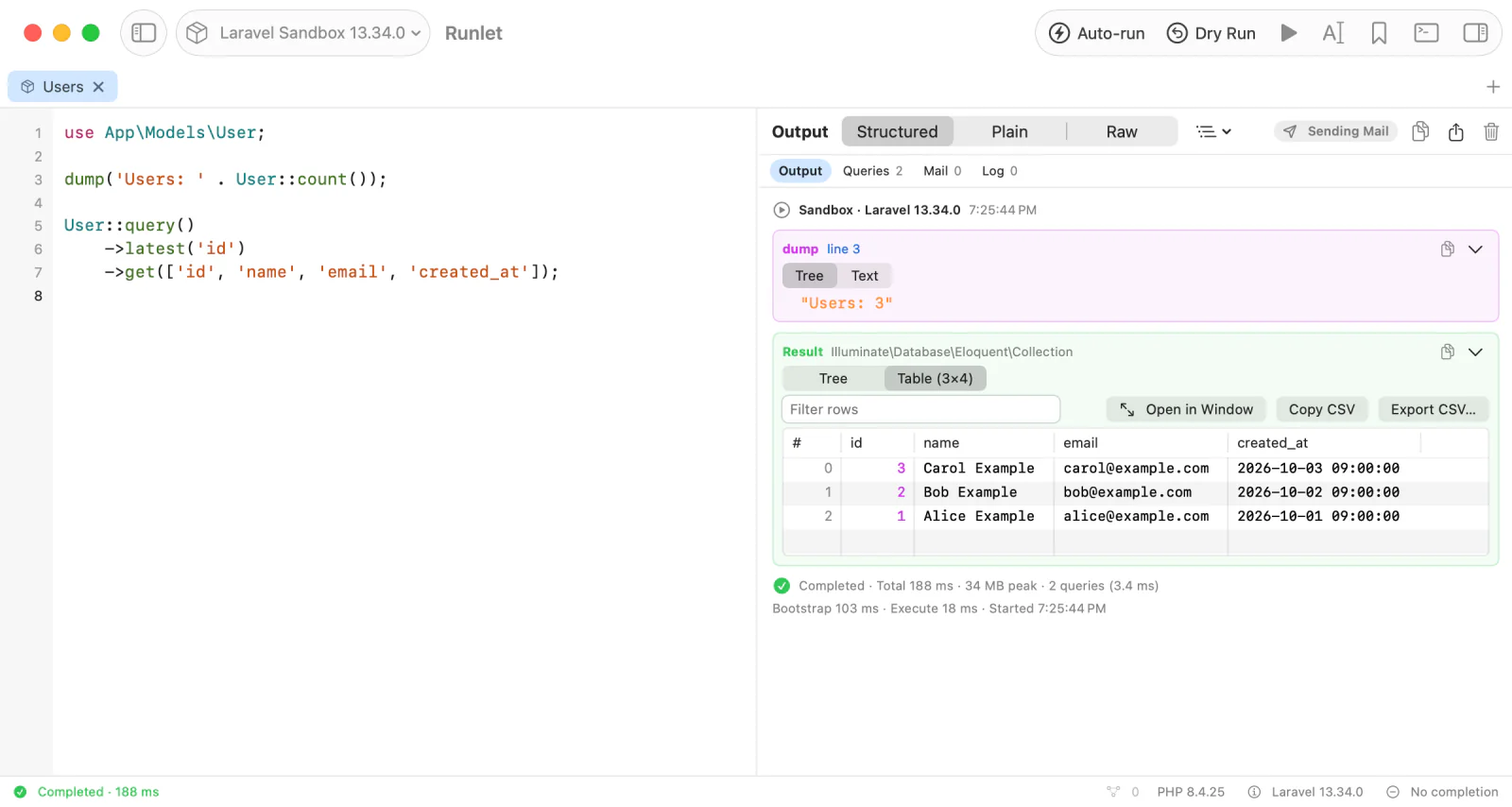The height and width of the screenshot is (807, 1512).
Task: Copy the Result block contents
Action: (x=1447, y=352)
